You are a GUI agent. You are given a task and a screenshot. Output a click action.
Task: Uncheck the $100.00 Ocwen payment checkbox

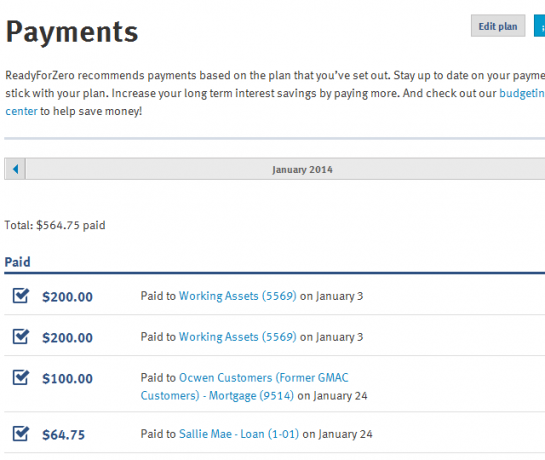click(21, 377)
